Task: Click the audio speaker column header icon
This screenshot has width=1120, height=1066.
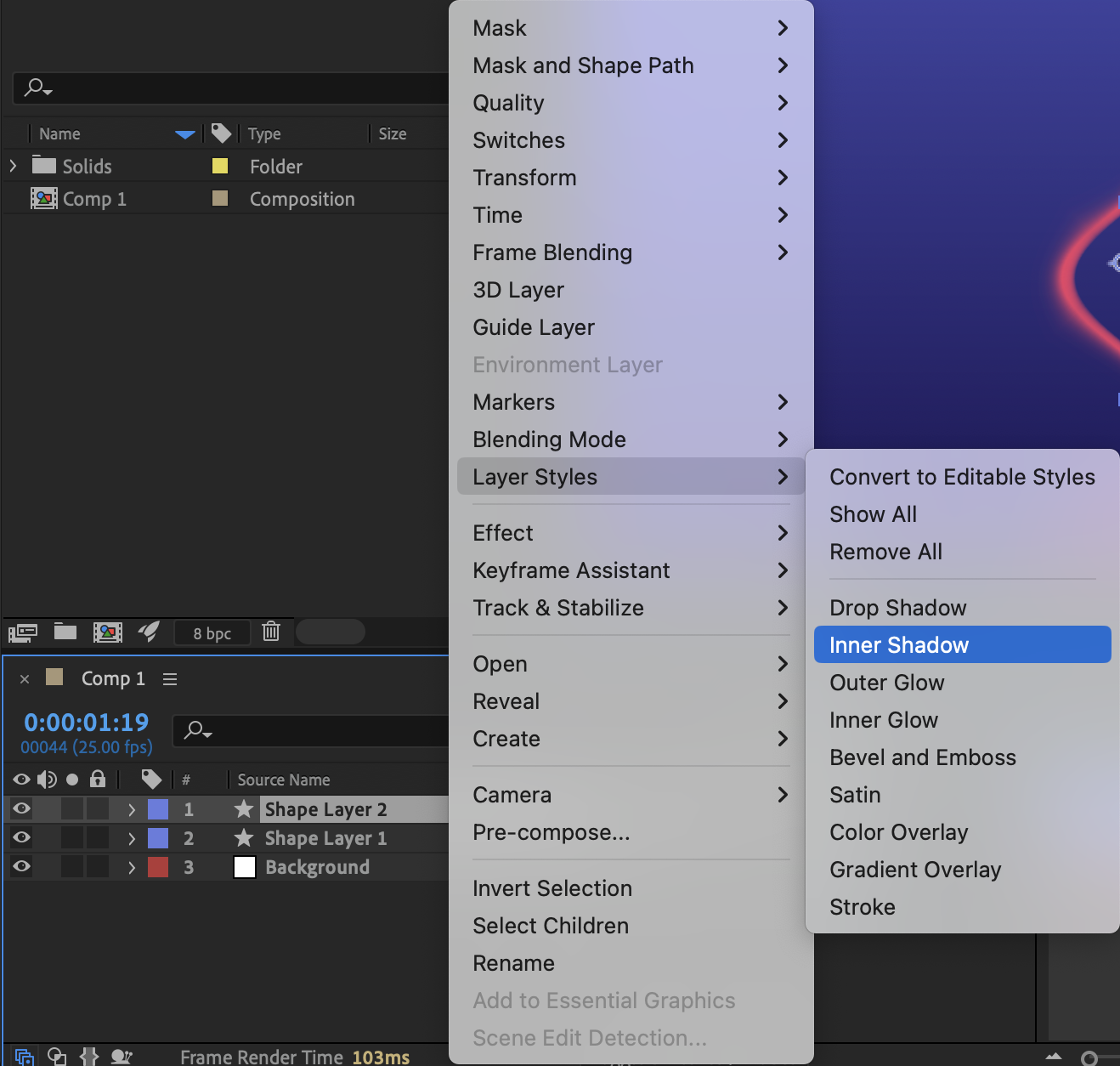Action: click(47, 779)
